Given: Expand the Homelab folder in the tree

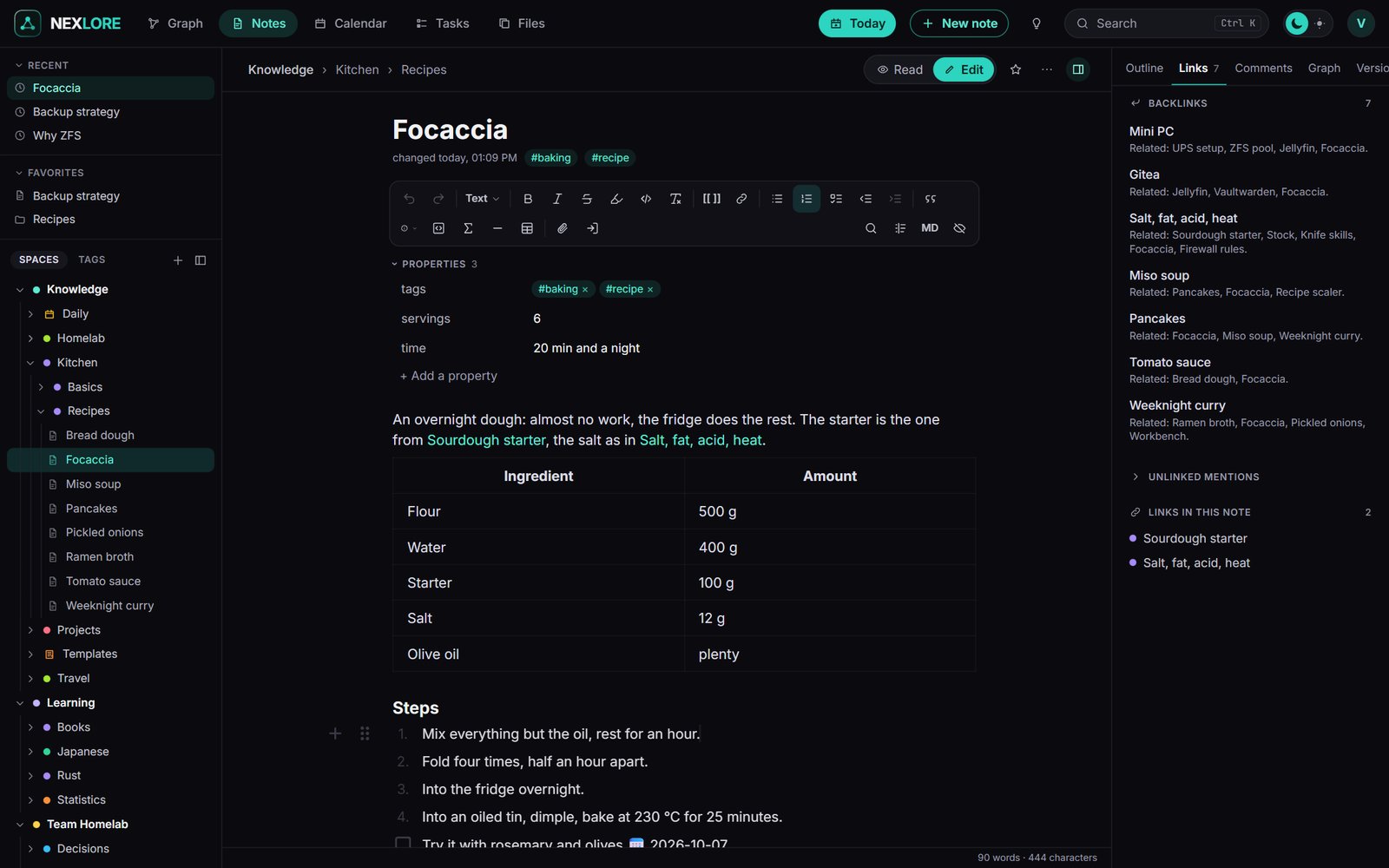Looking at the screenshot, I should pos(30,339).
